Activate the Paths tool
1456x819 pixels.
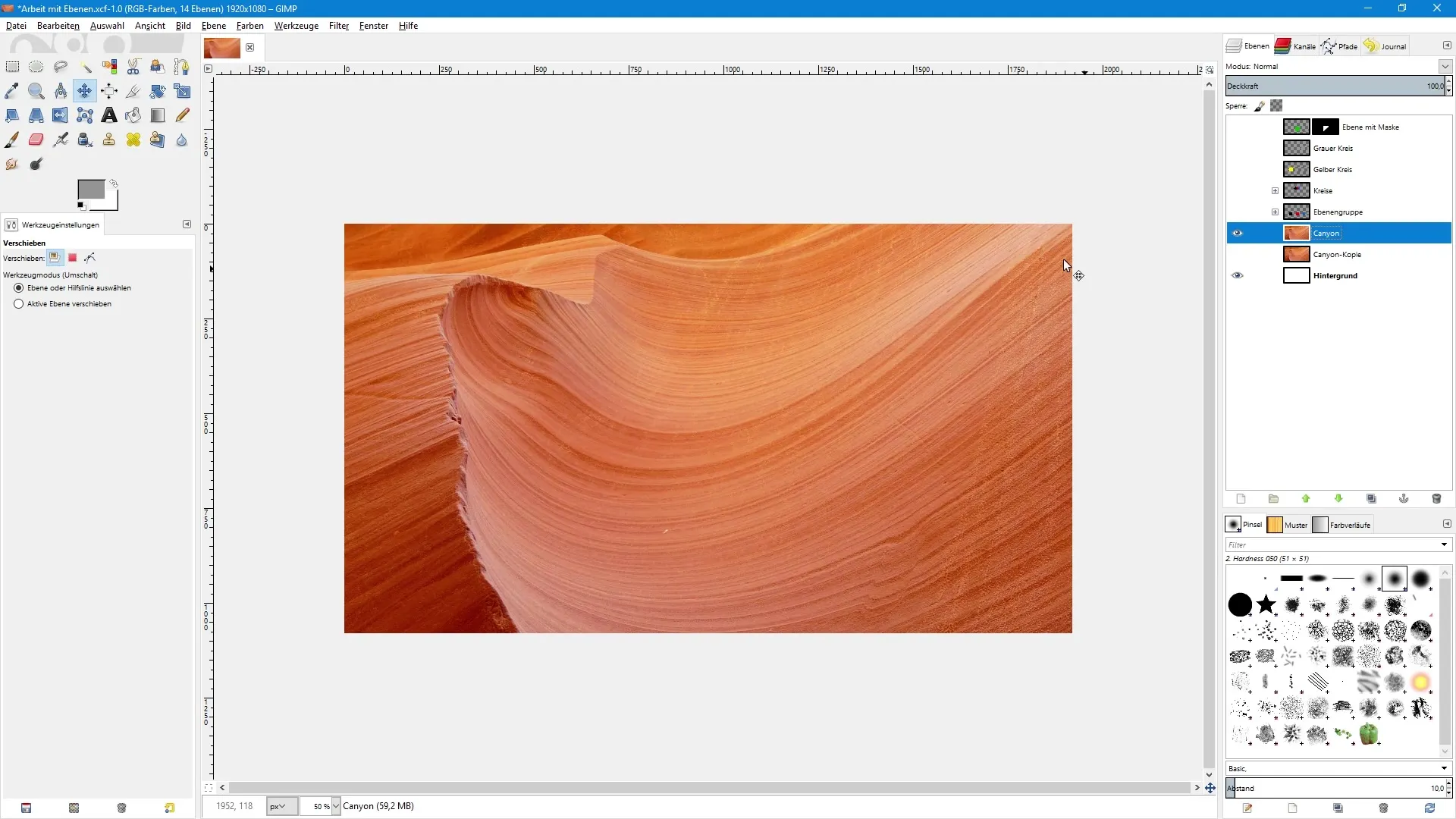tap(182, 67)
